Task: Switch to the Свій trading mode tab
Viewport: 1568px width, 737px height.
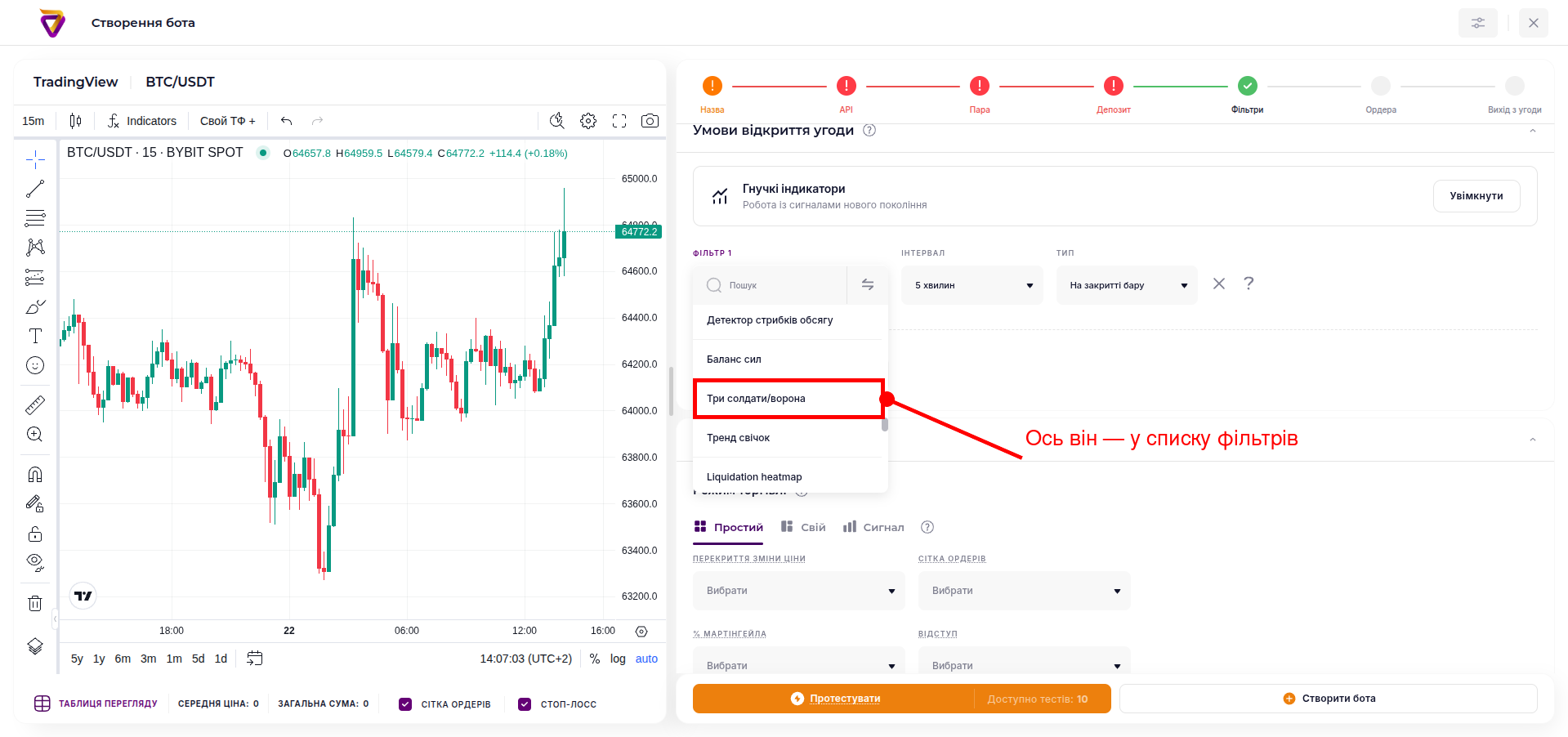Action: click(x=803, y=527)
